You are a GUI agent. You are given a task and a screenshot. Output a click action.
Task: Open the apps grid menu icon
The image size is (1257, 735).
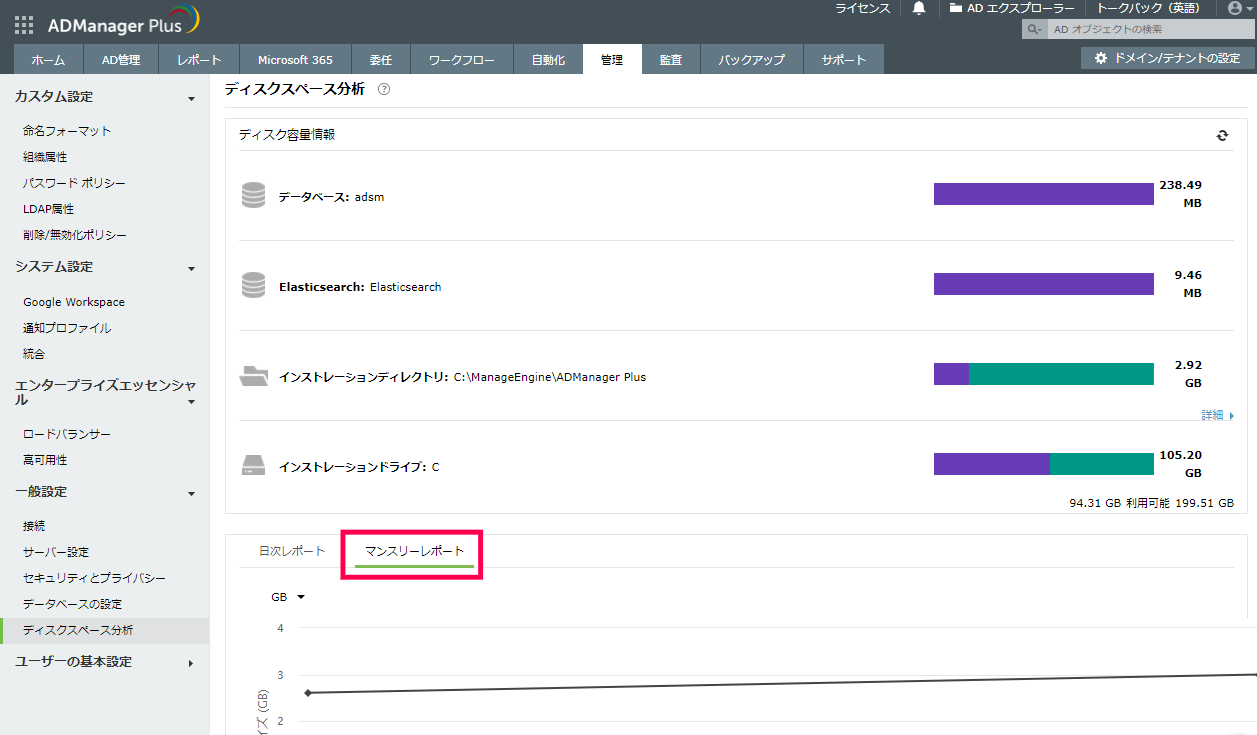point(24,25)
